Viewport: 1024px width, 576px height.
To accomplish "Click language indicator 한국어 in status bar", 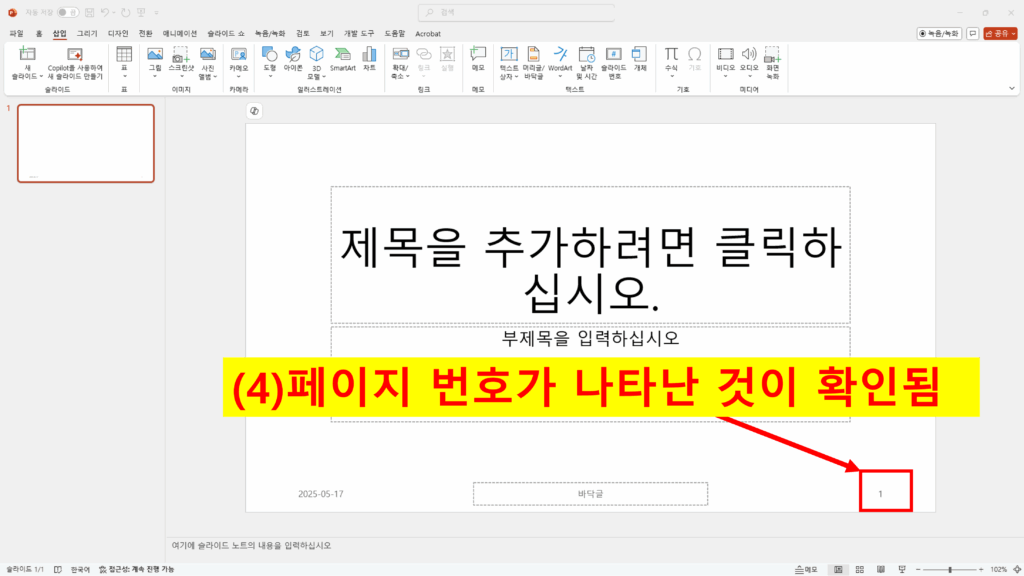I will pyautogui.click(x=80, y=569).
